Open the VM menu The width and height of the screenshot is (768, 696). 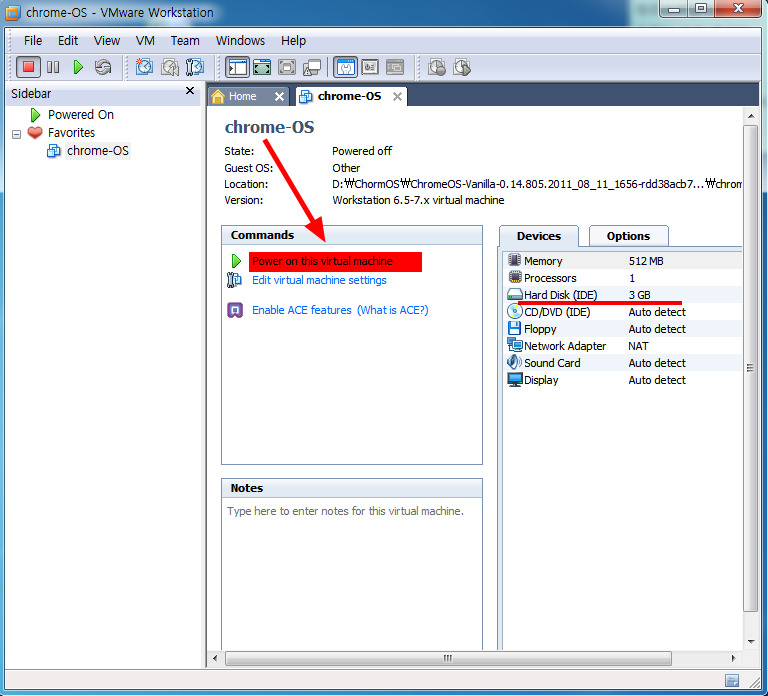pyautogui.click(x=145, y=41)
